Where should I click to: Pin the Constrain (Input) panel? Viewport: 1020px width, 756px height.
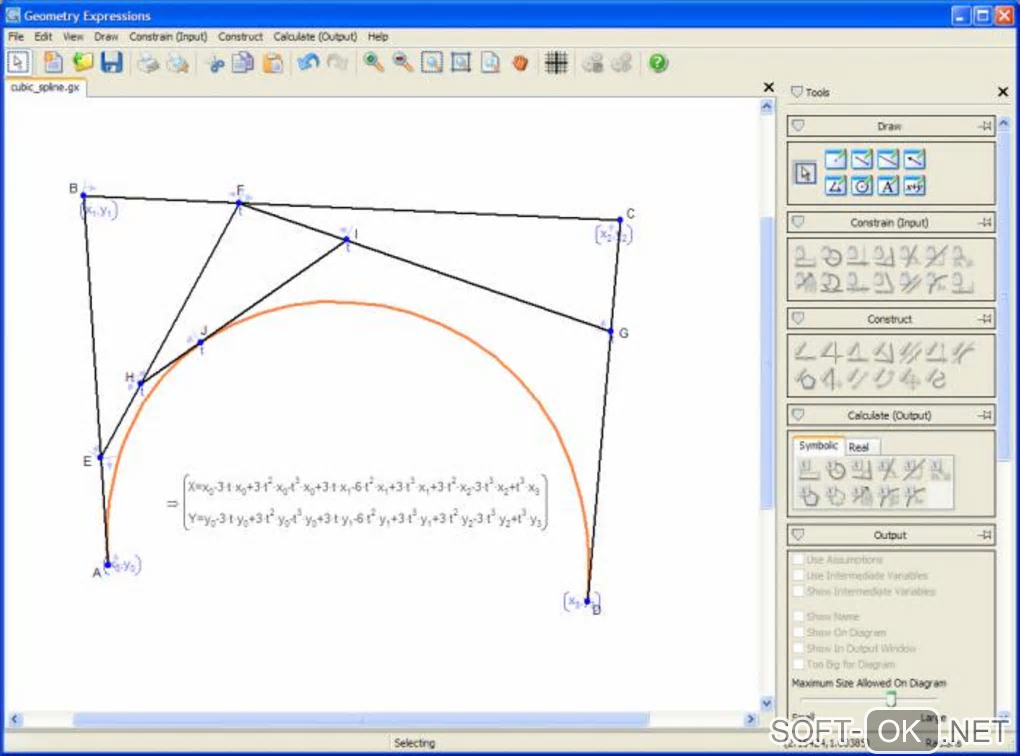point(985,223)
